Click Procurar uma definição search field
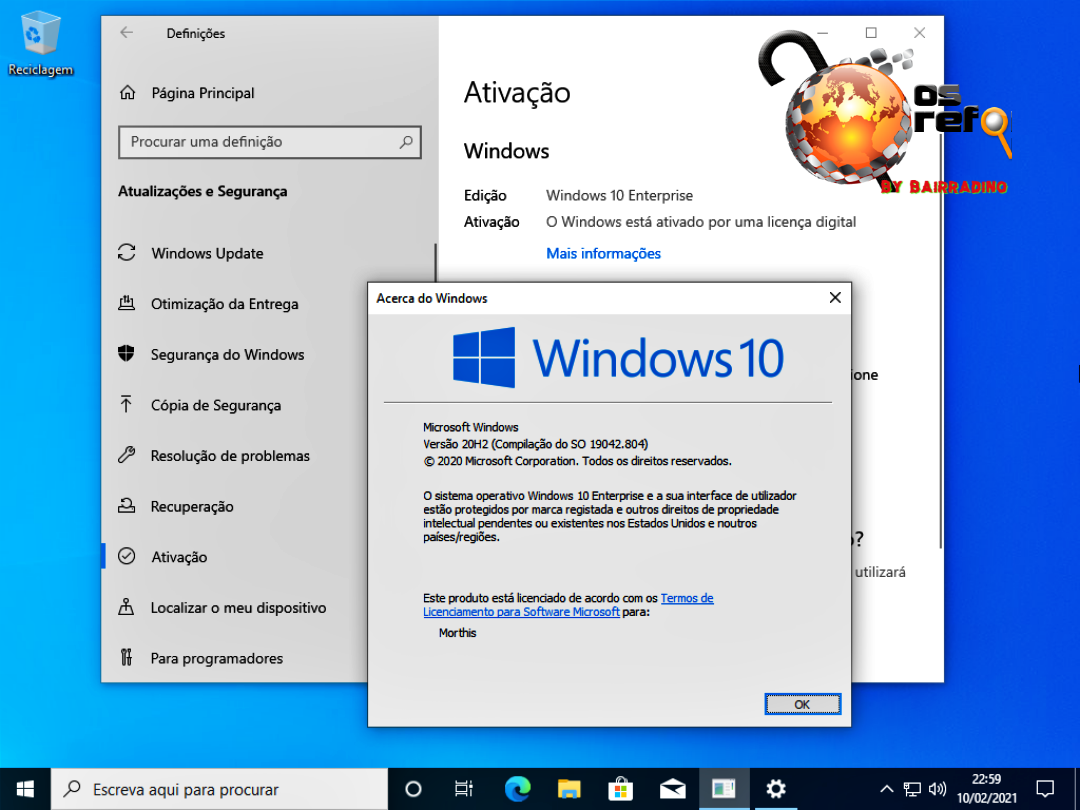Viewport: 1080px width, 810px height. coord(269,142)
